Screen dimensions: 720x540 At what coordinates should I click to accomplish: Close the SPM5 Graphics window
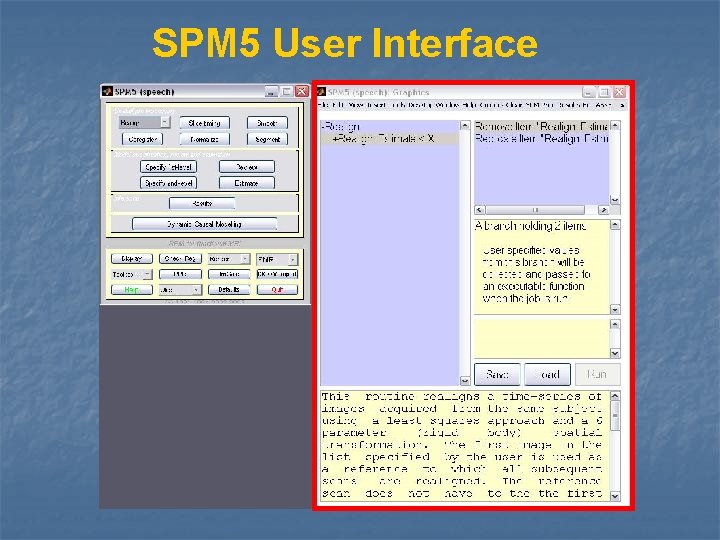click(x=619, y=92)
